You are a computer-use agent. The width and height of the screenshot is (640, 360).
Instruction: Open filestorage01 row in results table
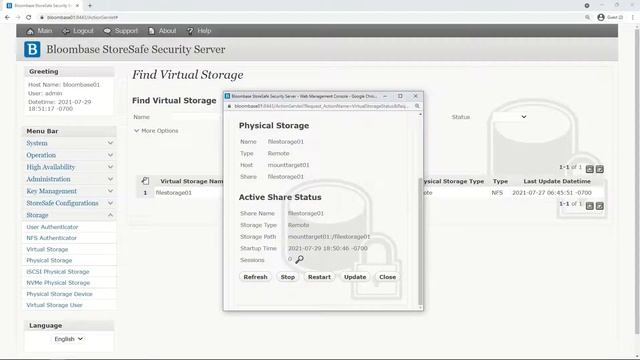click(173, 193)
